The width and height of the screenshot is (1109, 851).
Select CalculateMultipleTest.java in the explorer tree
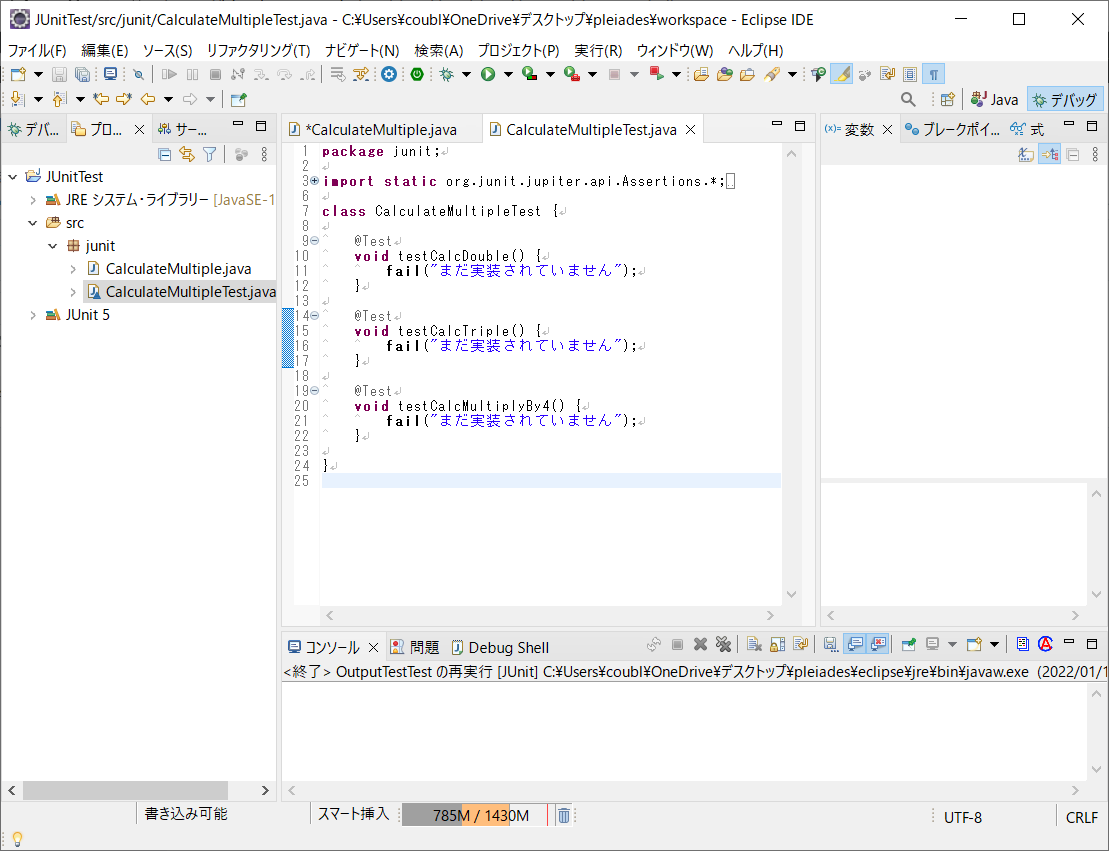pos(181,291)
